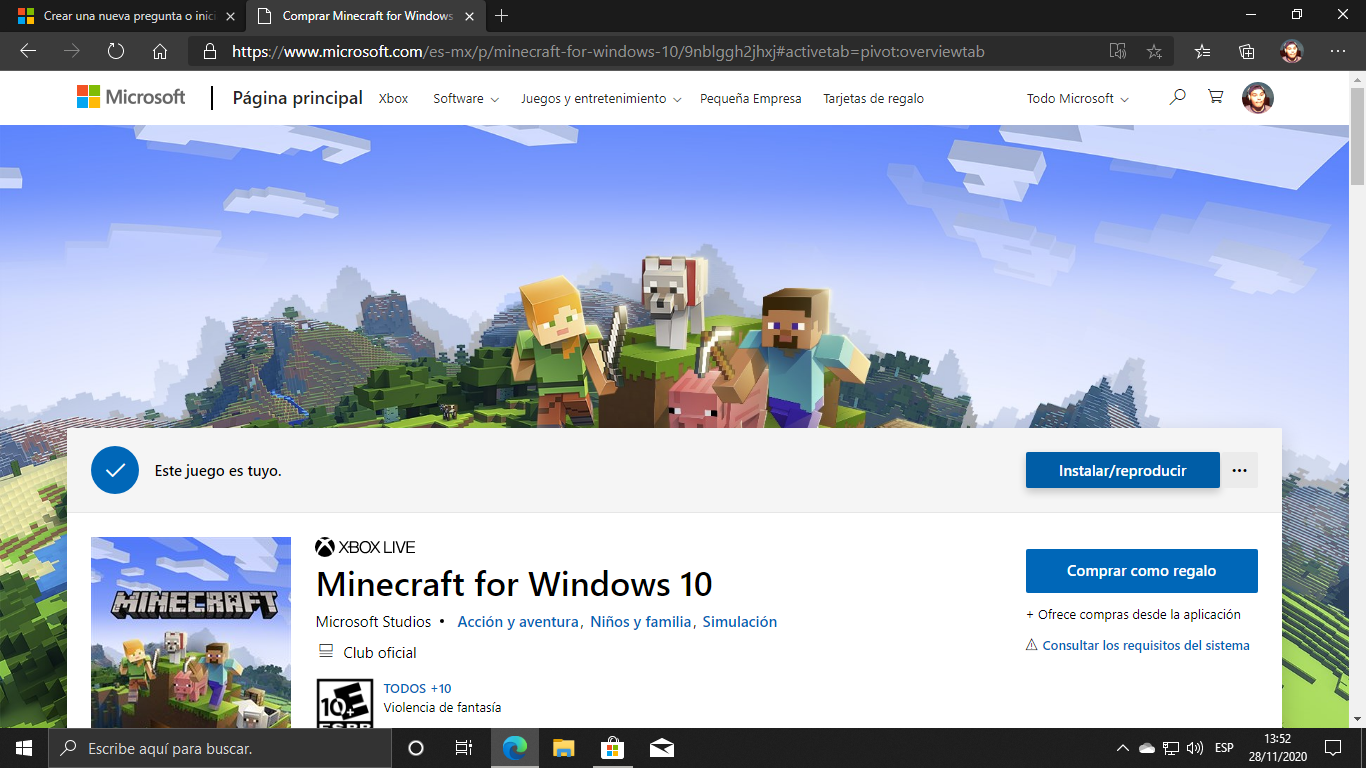
Task: Go back with the browser back arrow
Action: click(28, 51)
